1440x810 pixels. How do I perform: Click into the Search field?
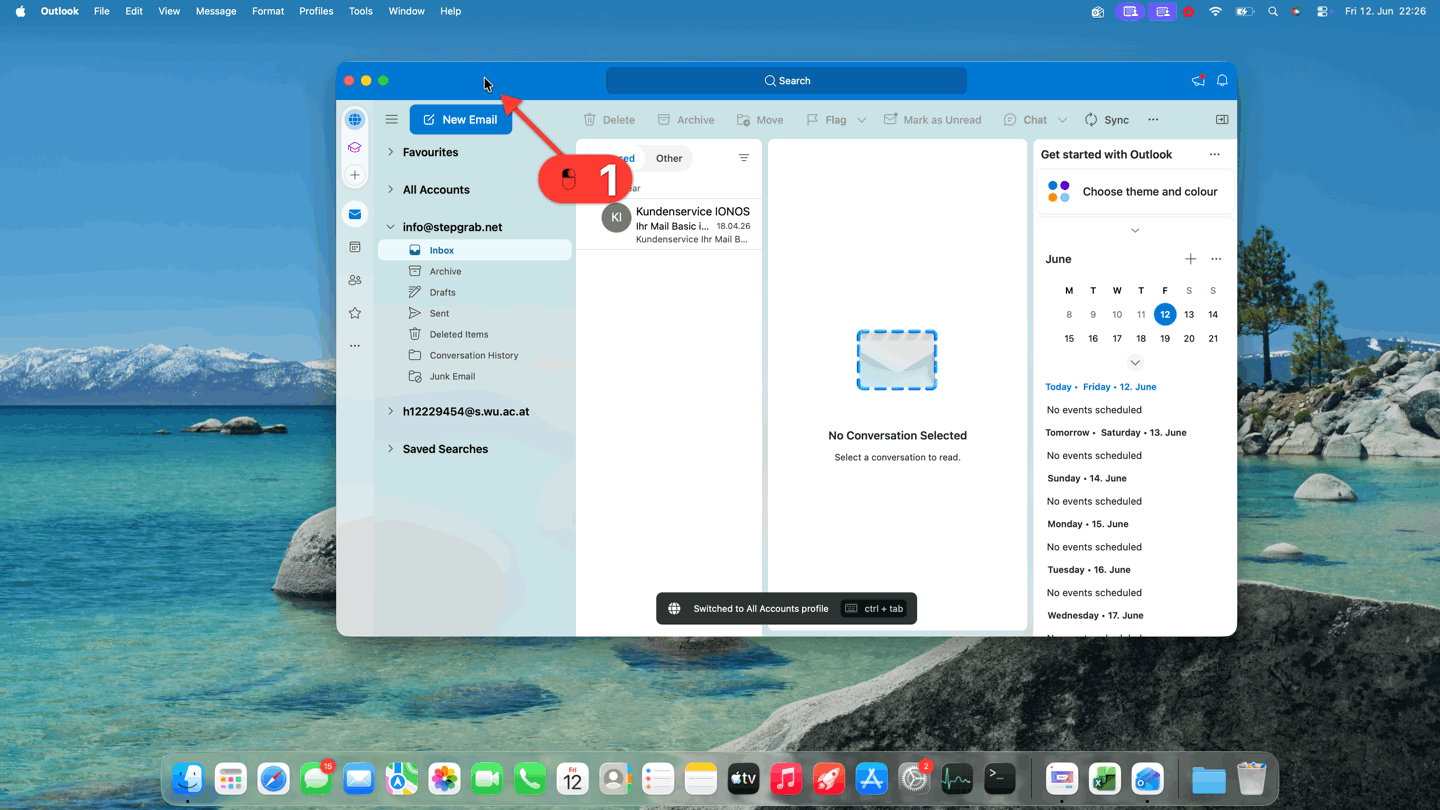[786, 80]
